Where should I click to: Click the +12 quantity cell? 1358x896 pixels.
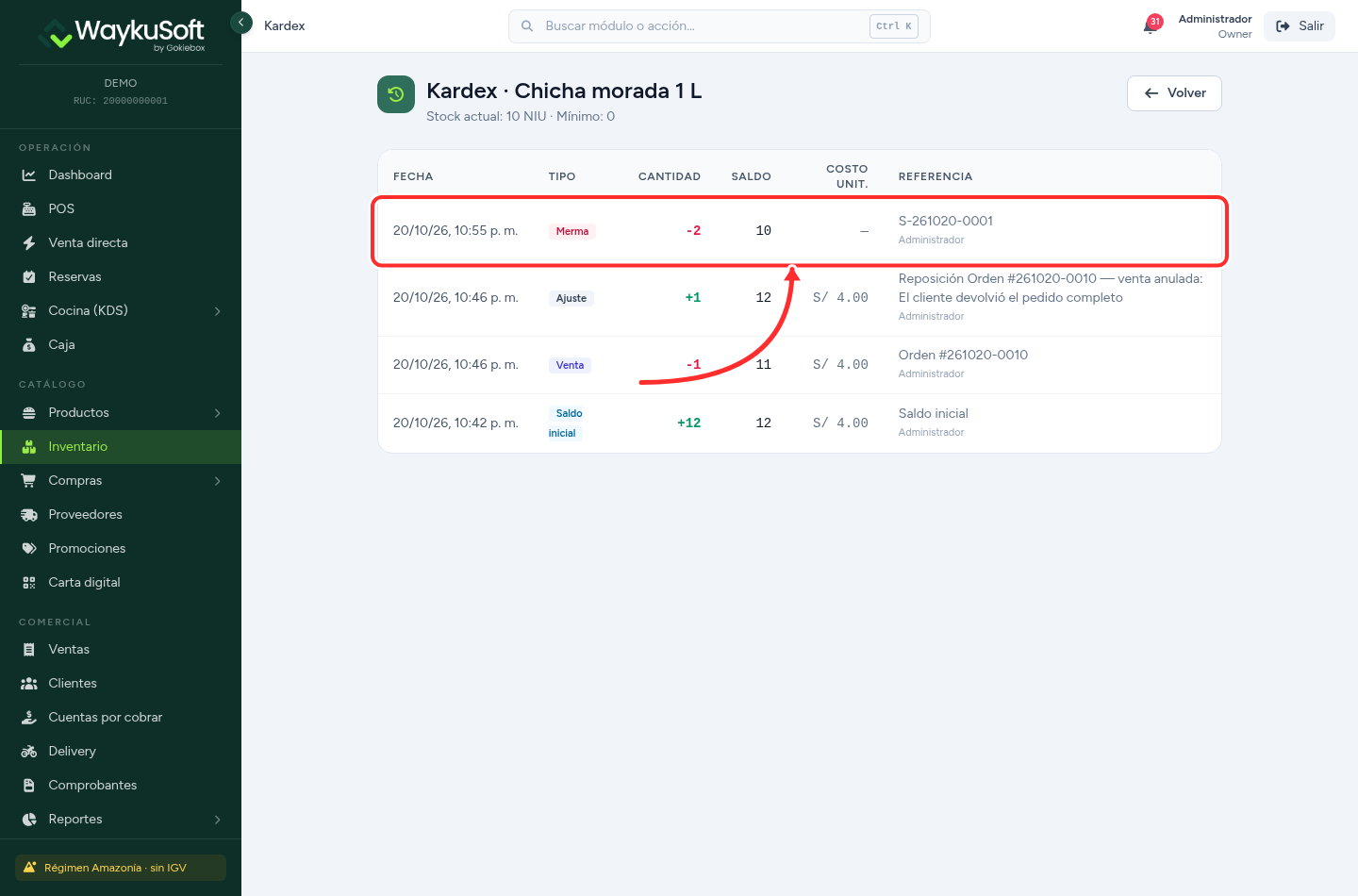click(x=689, y=423)
